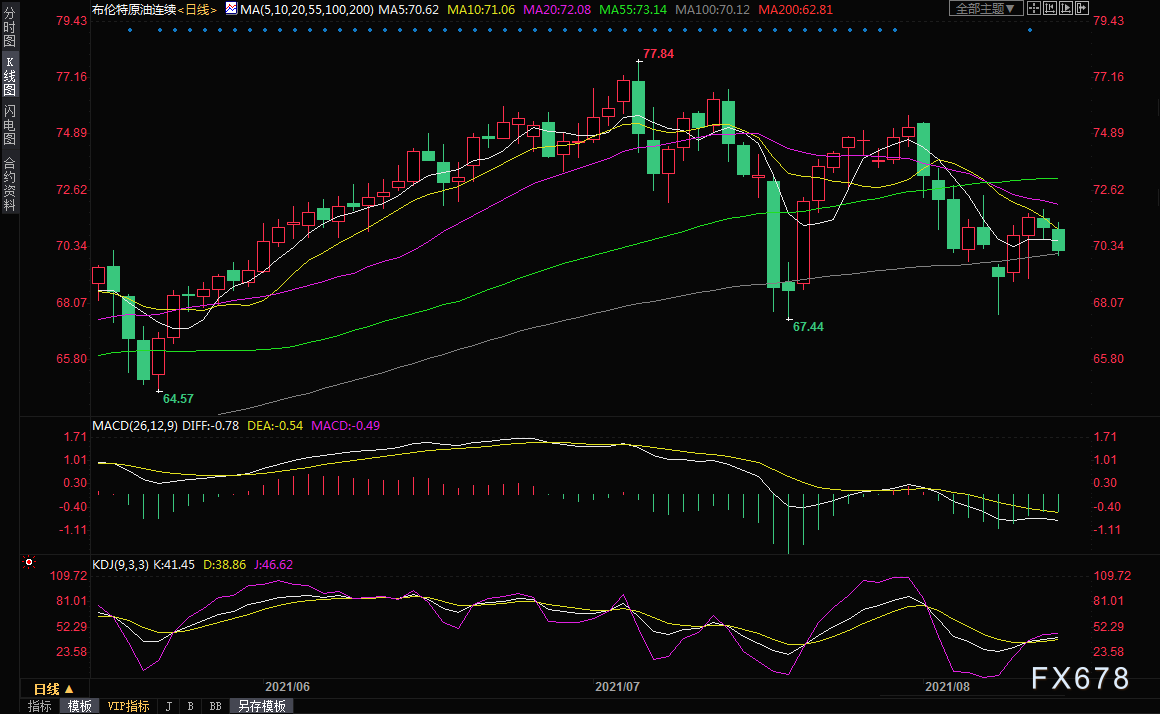Open the VIP指标 bottom tab
The image size is (1160, 714).
(x=129, y=707)
